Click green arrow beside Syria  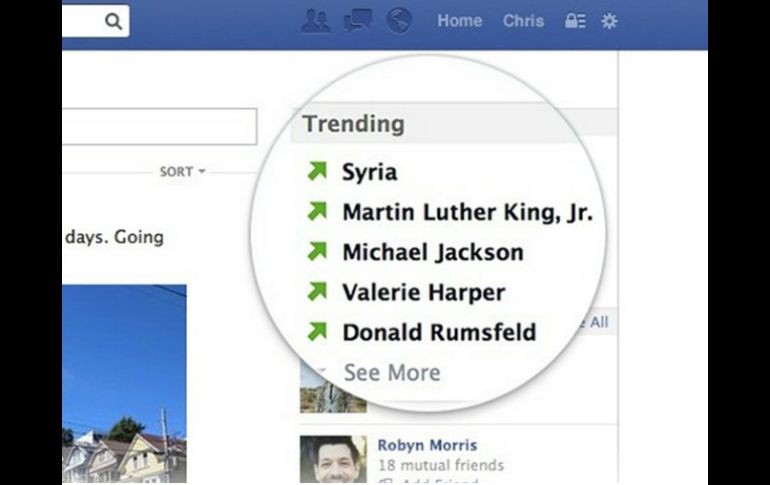tap(317, 171)
